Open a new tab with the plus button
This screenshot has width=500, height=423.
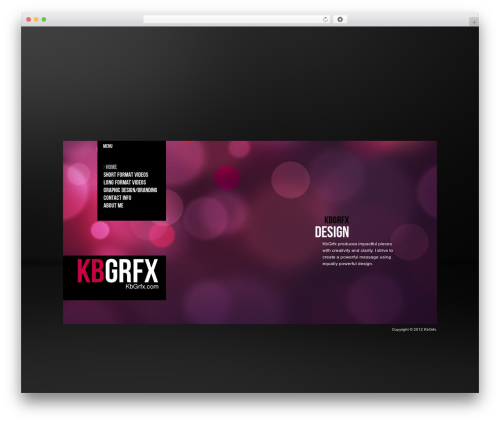(x=474, y=22)
